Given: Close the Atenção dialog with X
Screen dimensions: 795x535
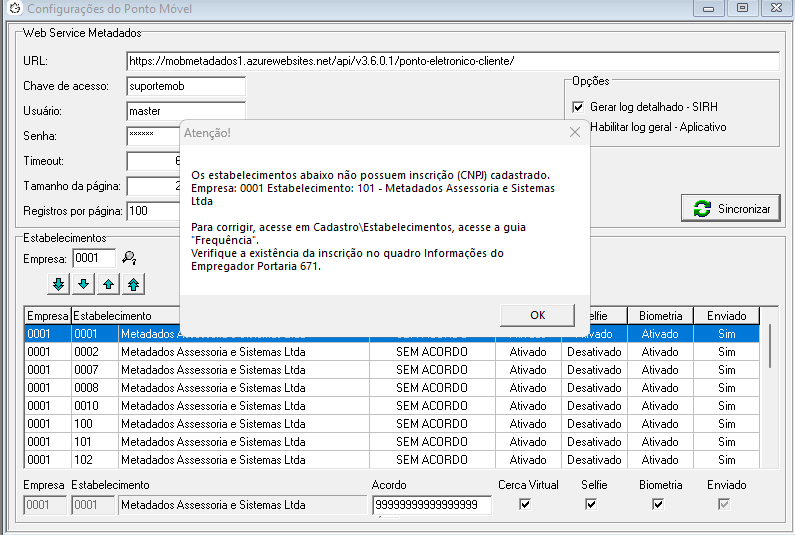Looking at the screenshot, I should [574, 132].
